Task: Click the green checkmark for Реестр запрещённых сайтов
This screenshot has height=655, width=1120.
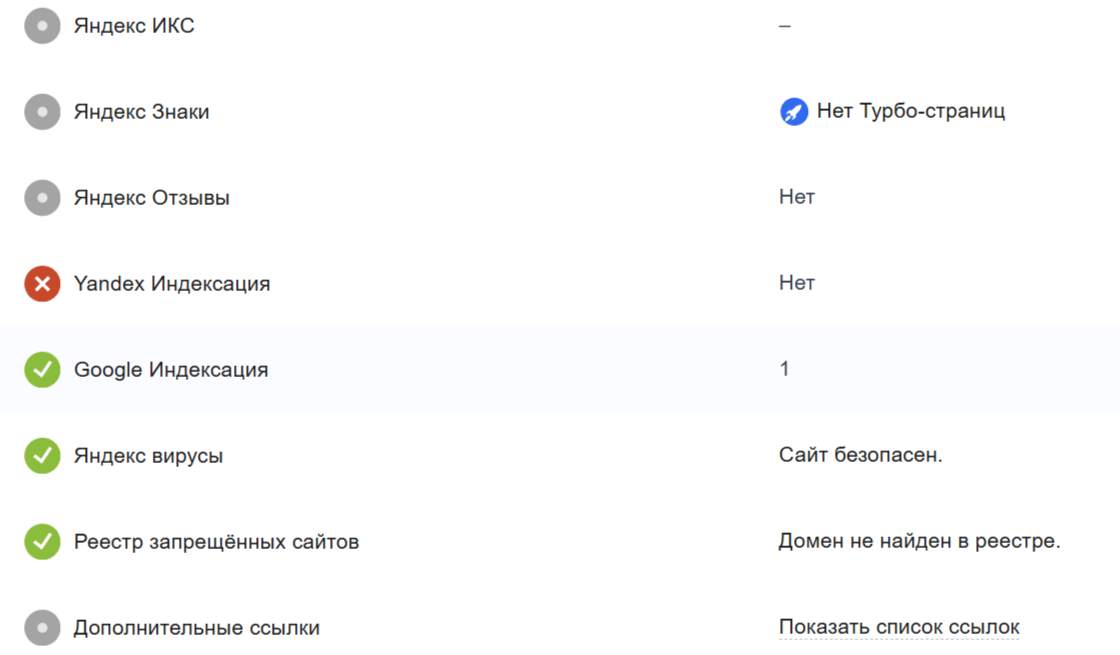Action: coord(42,542)
